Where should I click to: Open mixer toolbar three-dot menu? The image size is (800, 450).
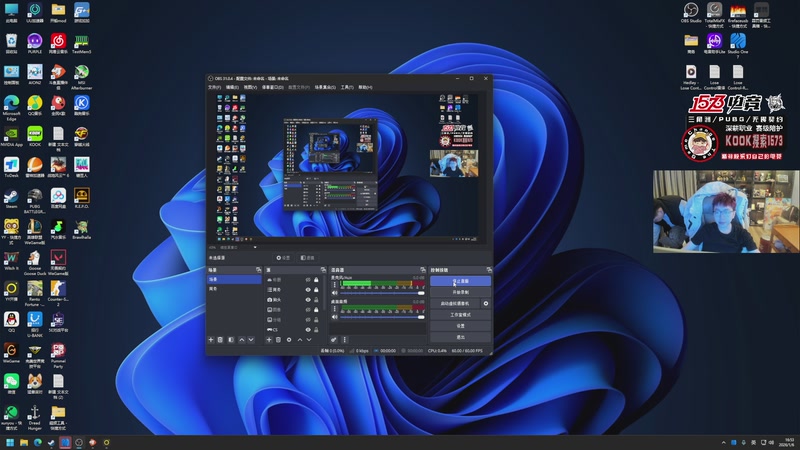pyautogui.click(x=344, y=340)
